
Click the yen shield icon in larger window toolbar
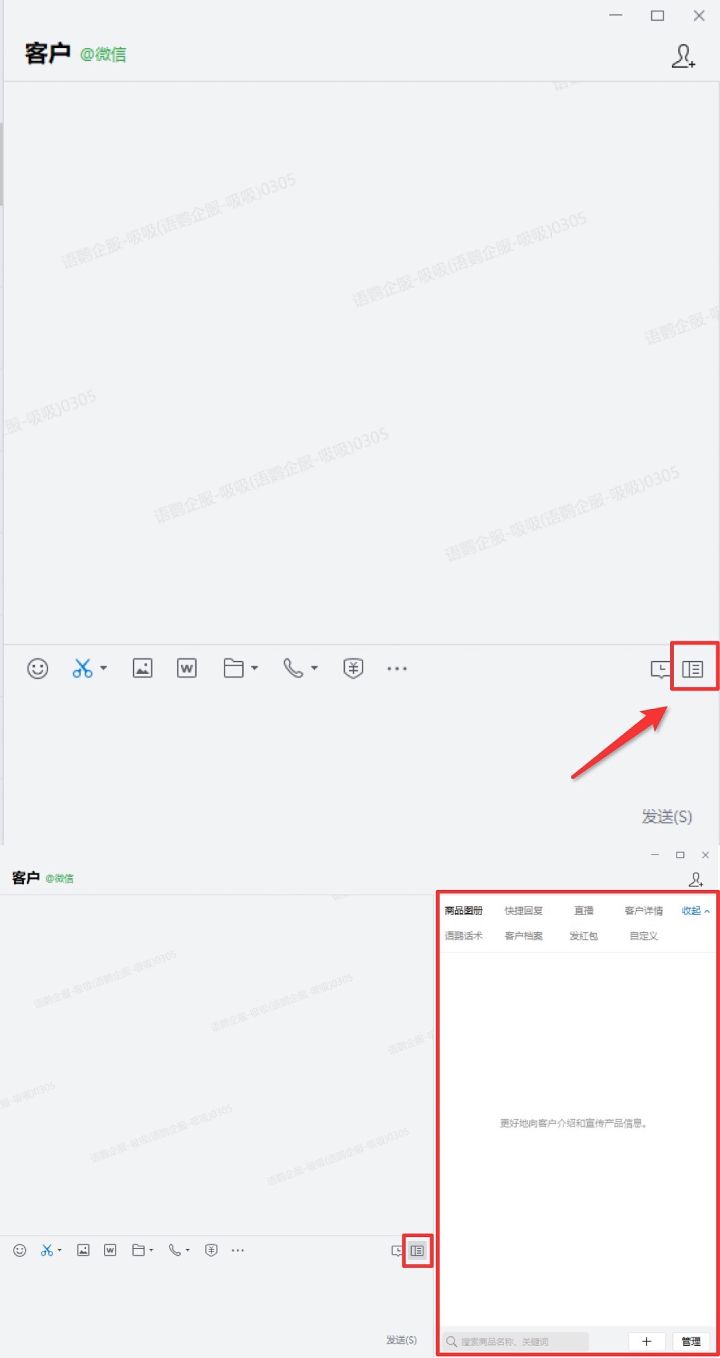[352, 669]
